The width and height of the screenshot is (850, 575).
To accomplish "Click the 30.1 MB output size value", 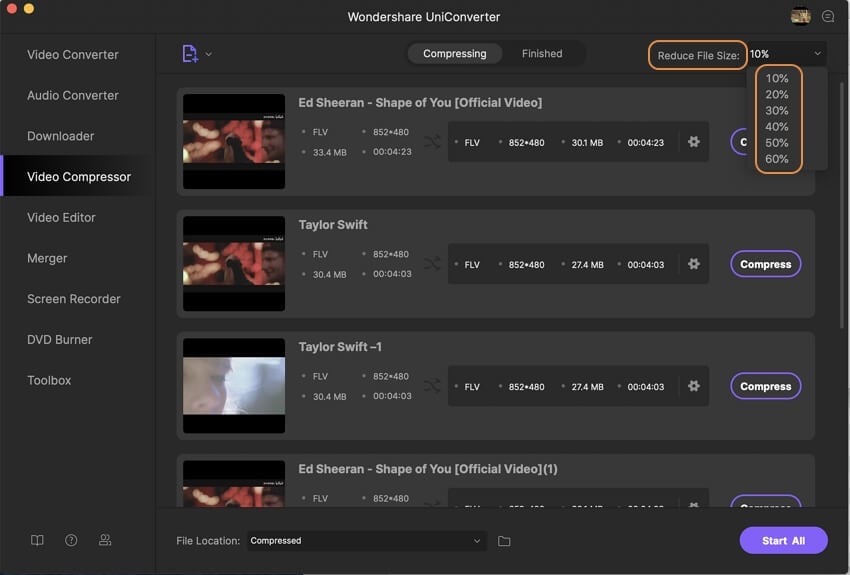I will click(587, 143).
